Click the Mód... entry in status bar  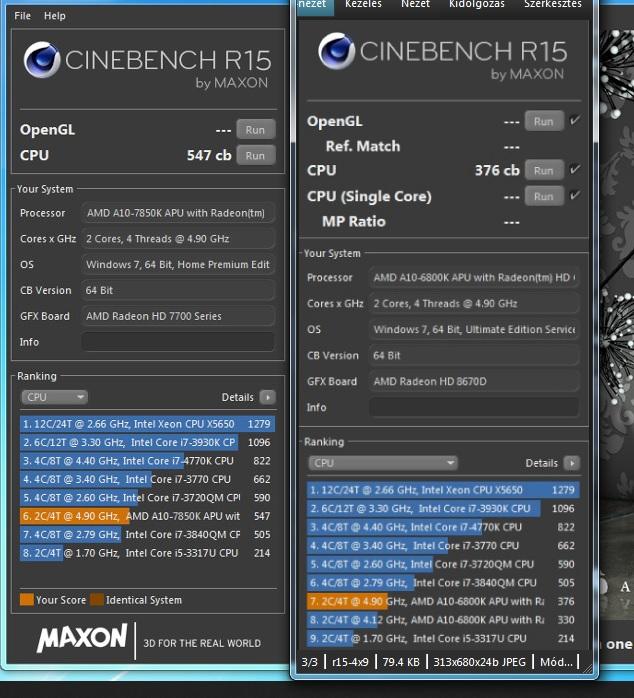tap(556, 662)
